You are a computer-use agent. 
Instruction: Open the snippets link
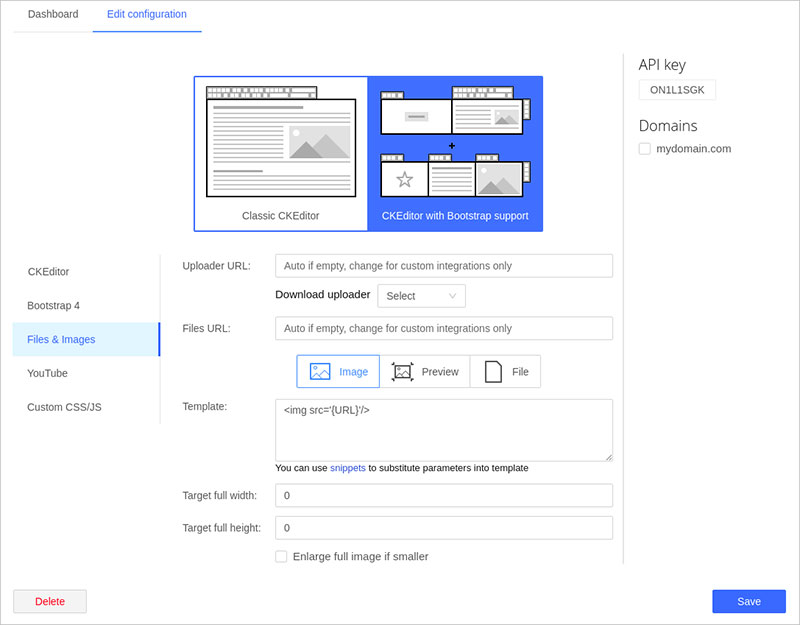348,468
